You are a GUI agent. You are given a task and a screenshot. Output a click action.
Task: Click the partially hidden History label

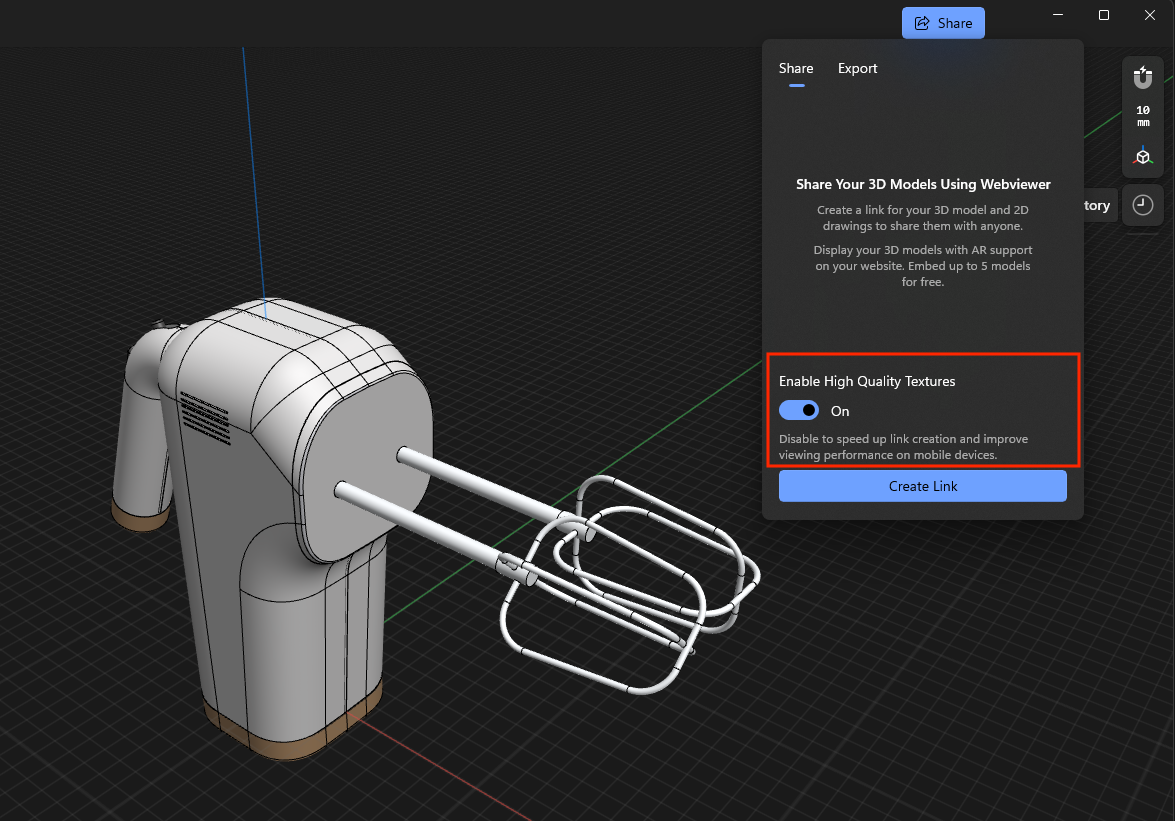click(1096, 205)
